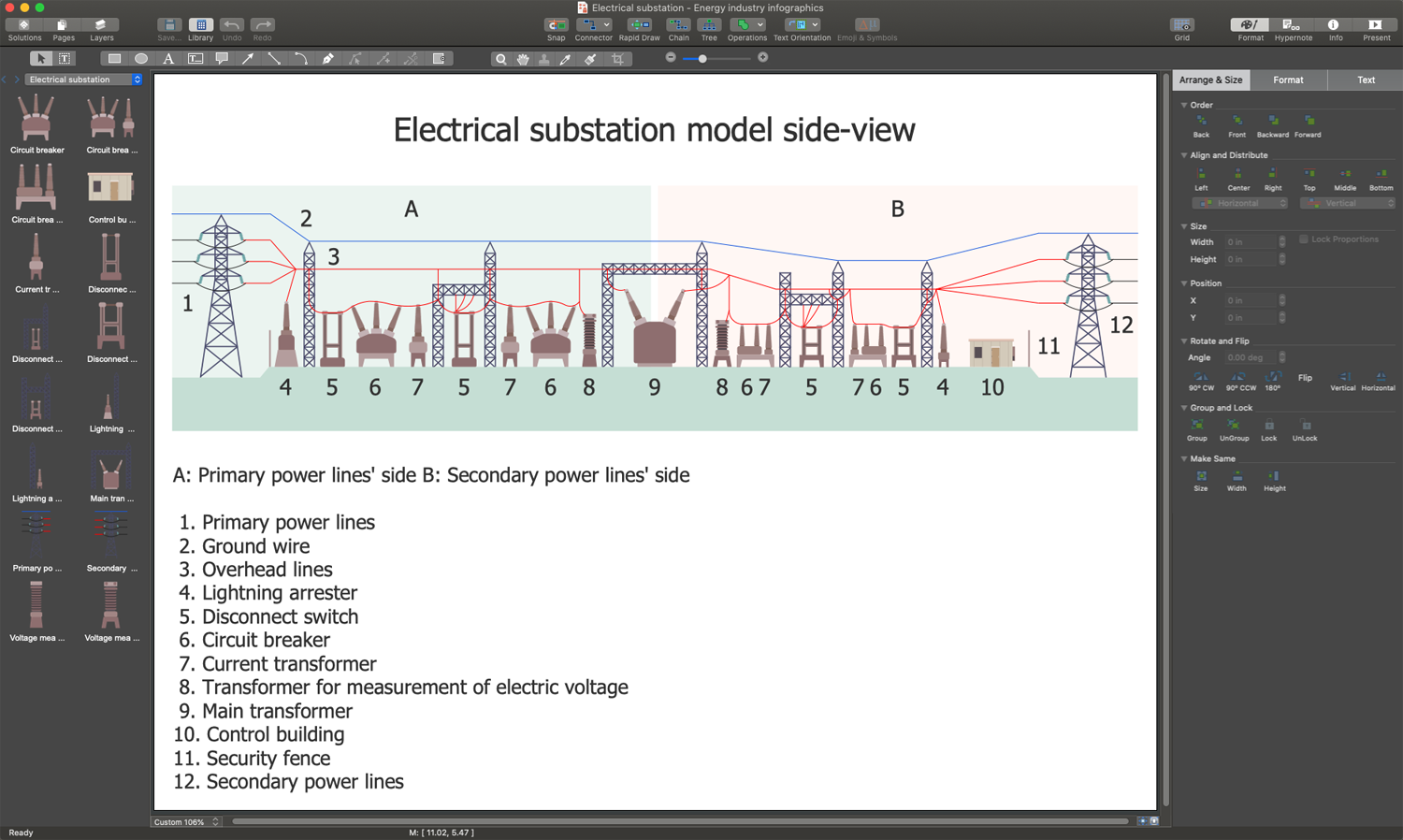Click the Rapid Draw toolbar icon

(639, 30)
